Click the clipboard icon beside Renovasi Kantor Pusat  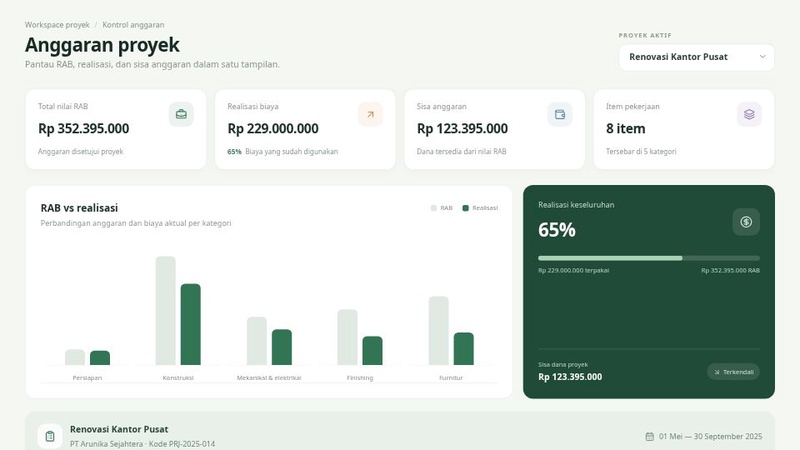[50, 436]
